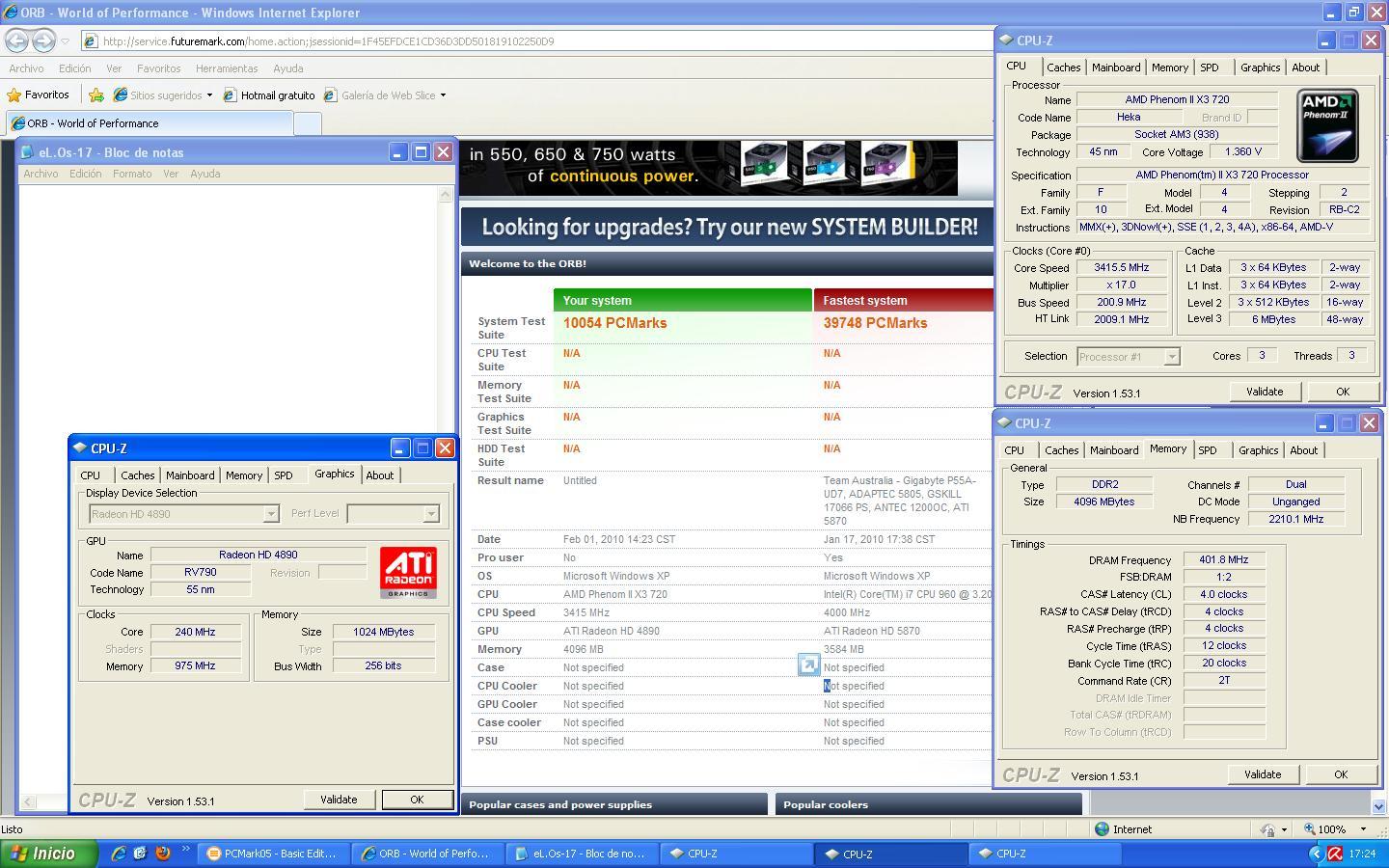Click the AMD Phenom II logo
Screen dimensions: 1389x868
pos(1328,125)
